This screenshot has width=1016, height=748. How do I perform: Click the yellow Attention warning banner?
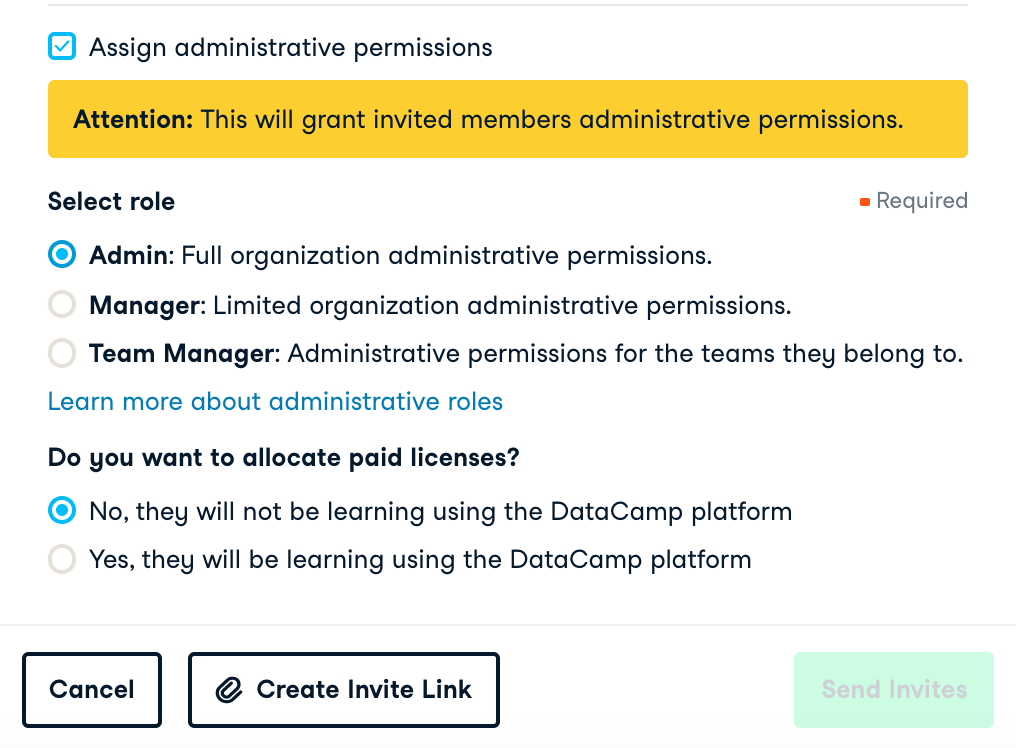click(x=507, y=119)
